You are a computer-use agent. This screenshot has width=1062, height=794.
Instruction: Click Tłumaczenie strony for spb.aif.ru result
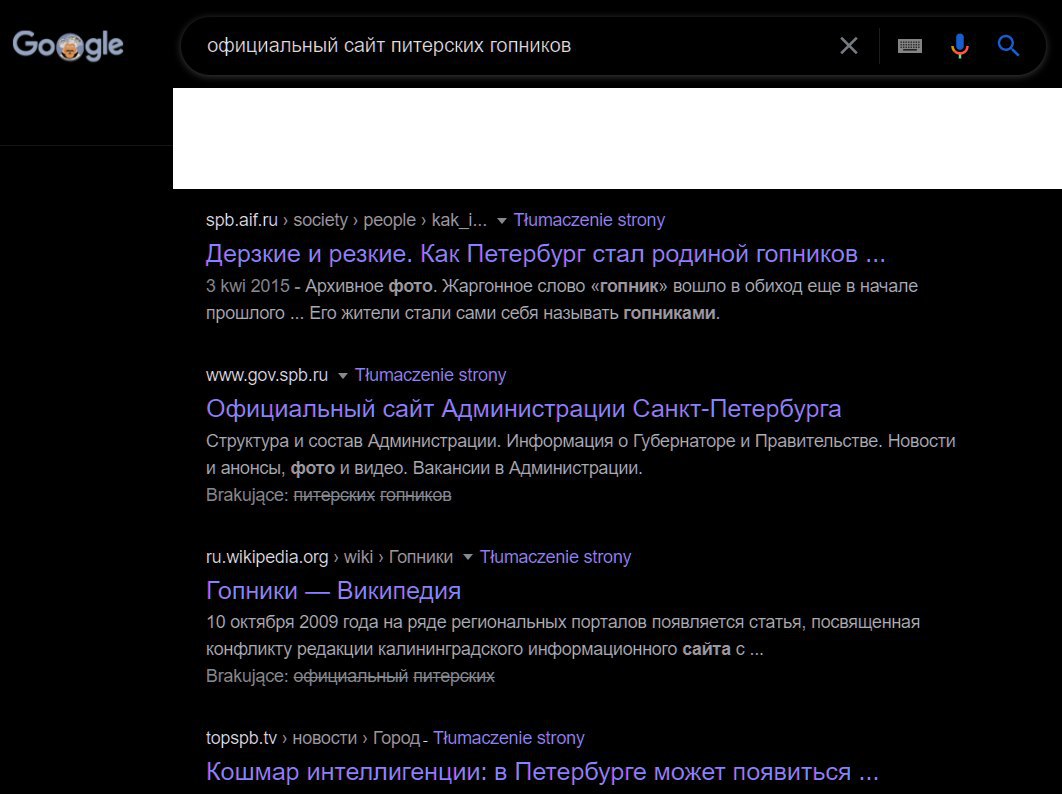pos(589,220)
